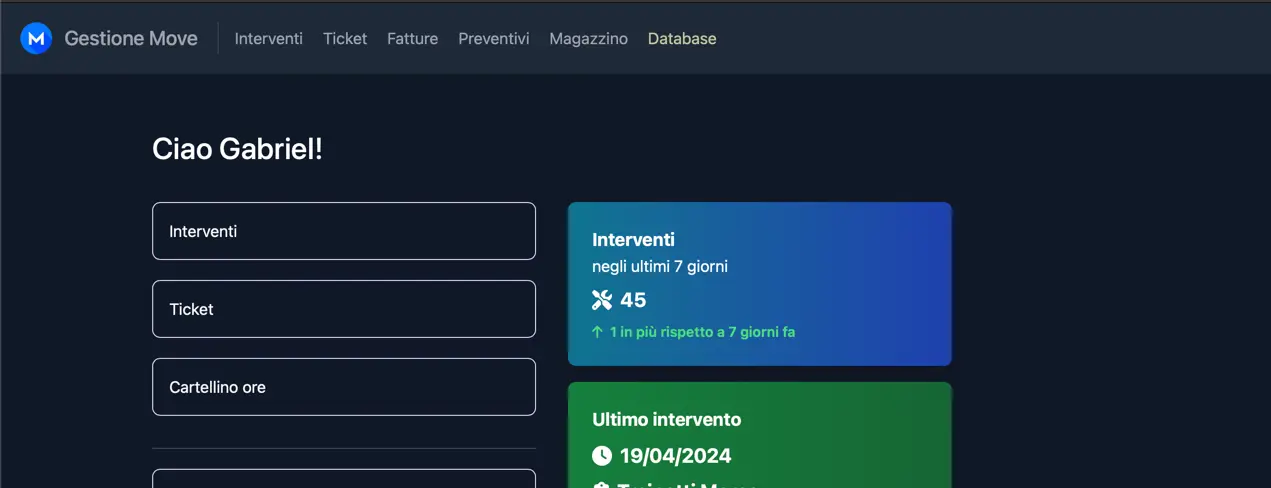Click the clock icon next to 19/04/2024
Screen dimensions: 1271x488
pos(602,456)
